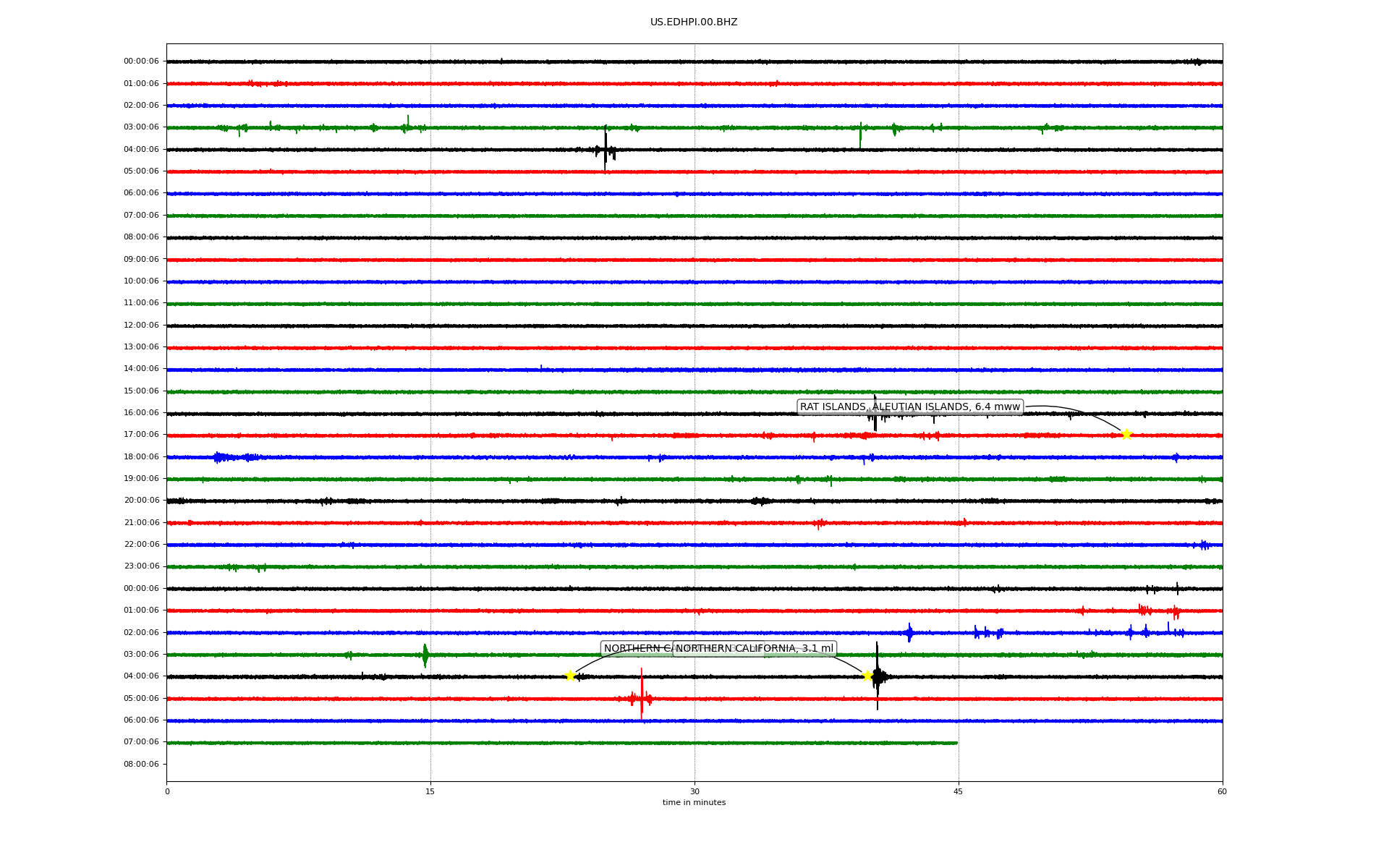1389x868 pixels.
Task: Click the 'time in minutes' axis label
Action: coord(693,803)
